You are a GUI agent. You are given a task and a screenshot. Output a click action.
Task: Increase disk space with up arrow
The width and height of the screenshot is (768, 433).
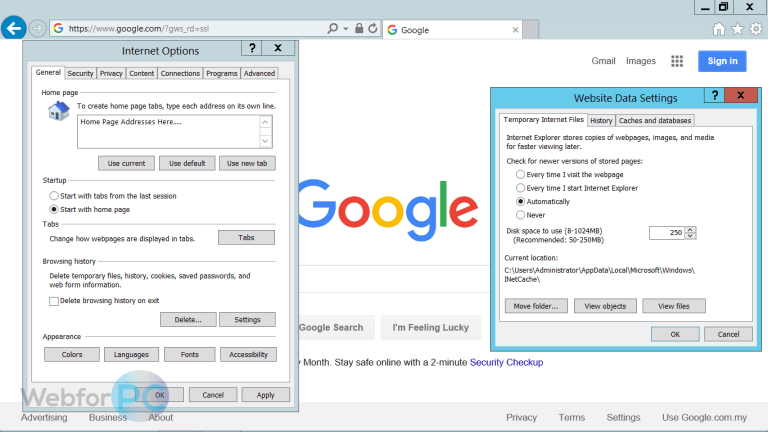690,229
